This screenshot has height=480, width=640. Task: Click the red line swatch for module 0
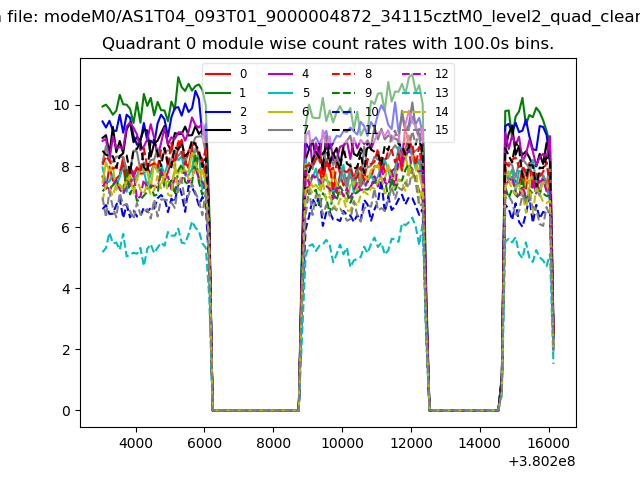(219, 74)
